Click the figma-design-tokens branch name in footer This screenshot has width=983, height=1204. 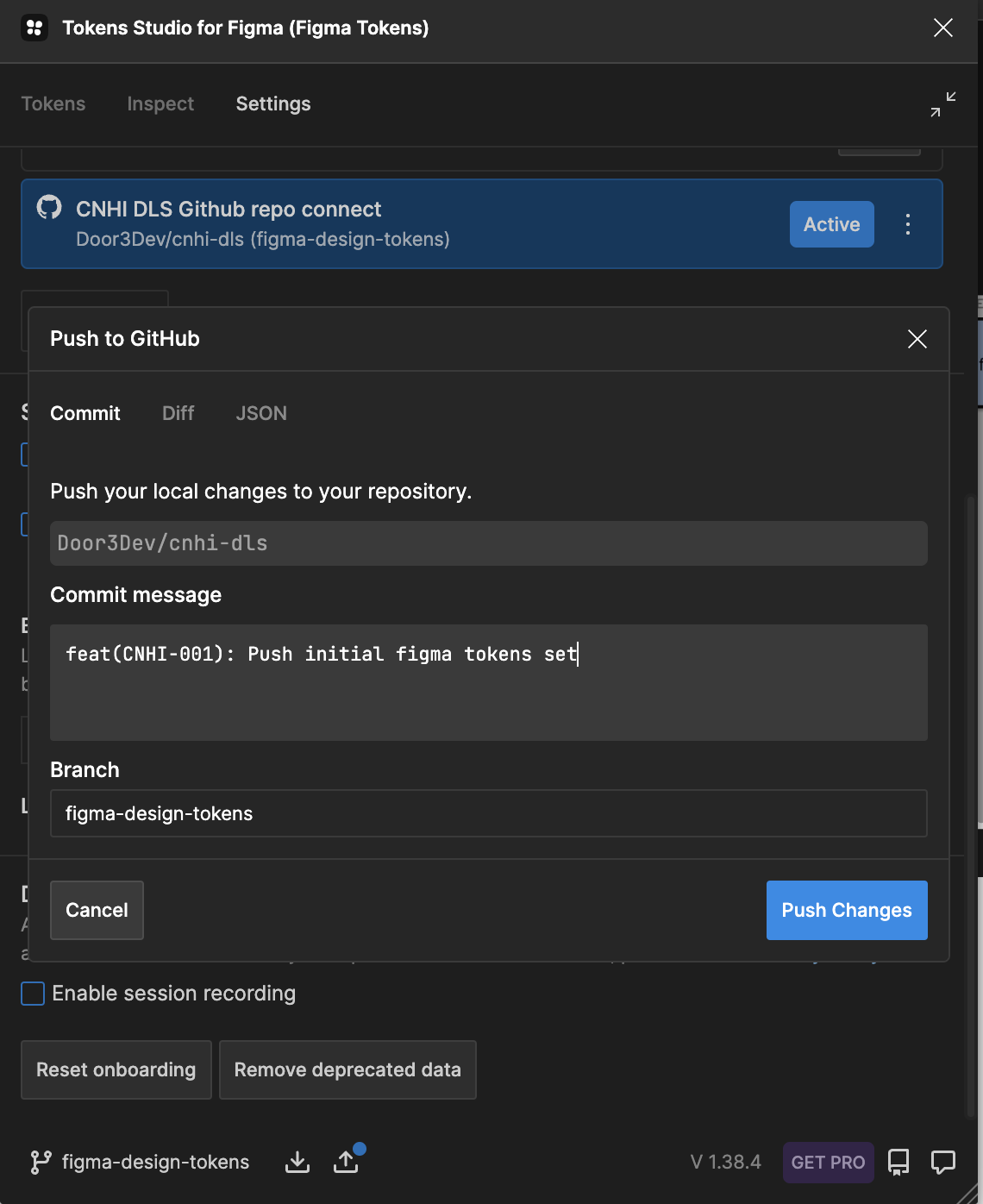tap(156, 1163)
